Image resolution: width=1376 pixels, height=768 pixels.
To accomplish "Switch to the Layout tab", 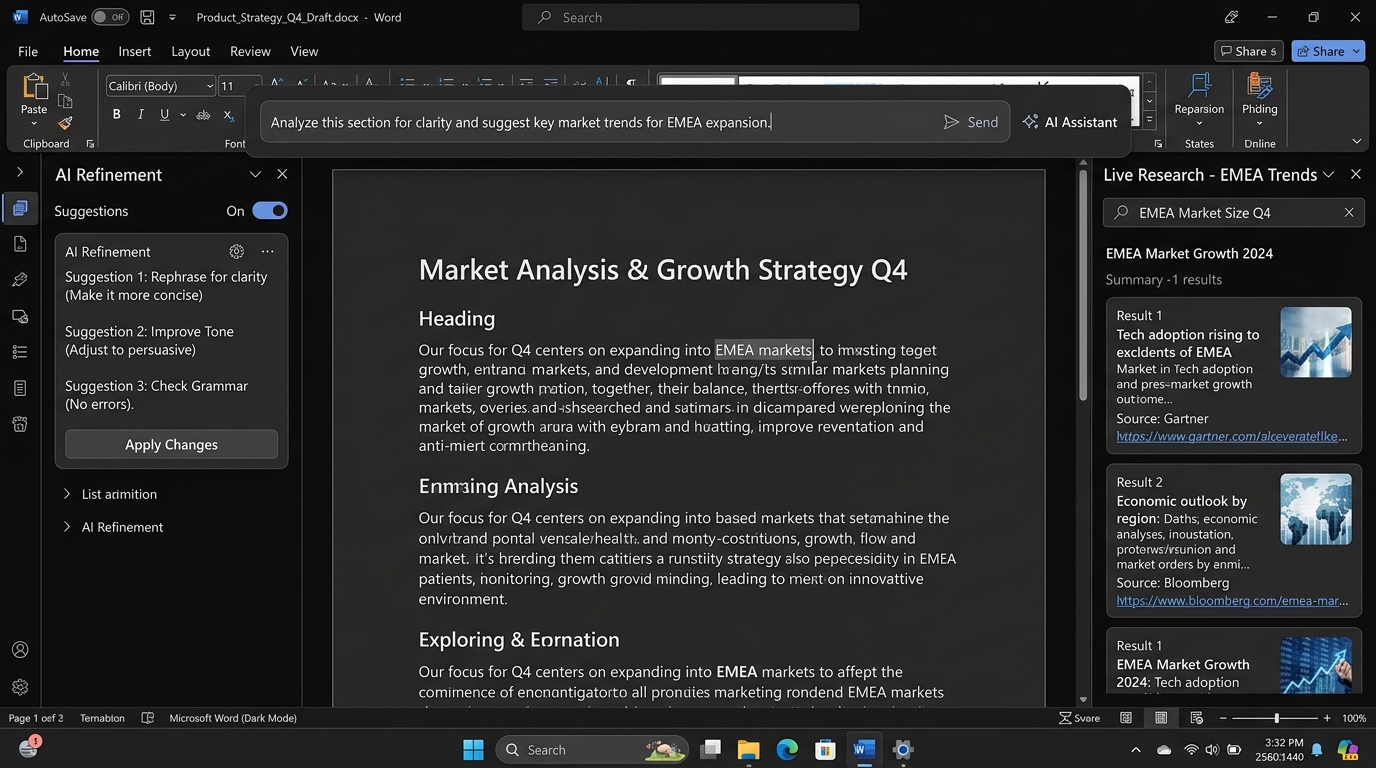I will click(x=190, y=51).
